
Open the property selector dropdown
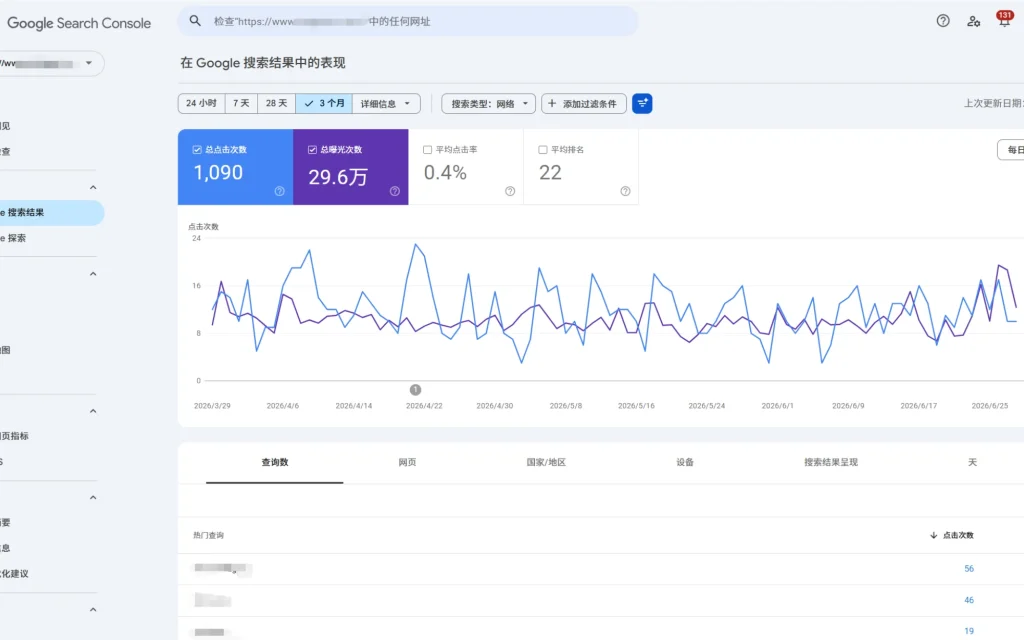click(x=51, y=63)
